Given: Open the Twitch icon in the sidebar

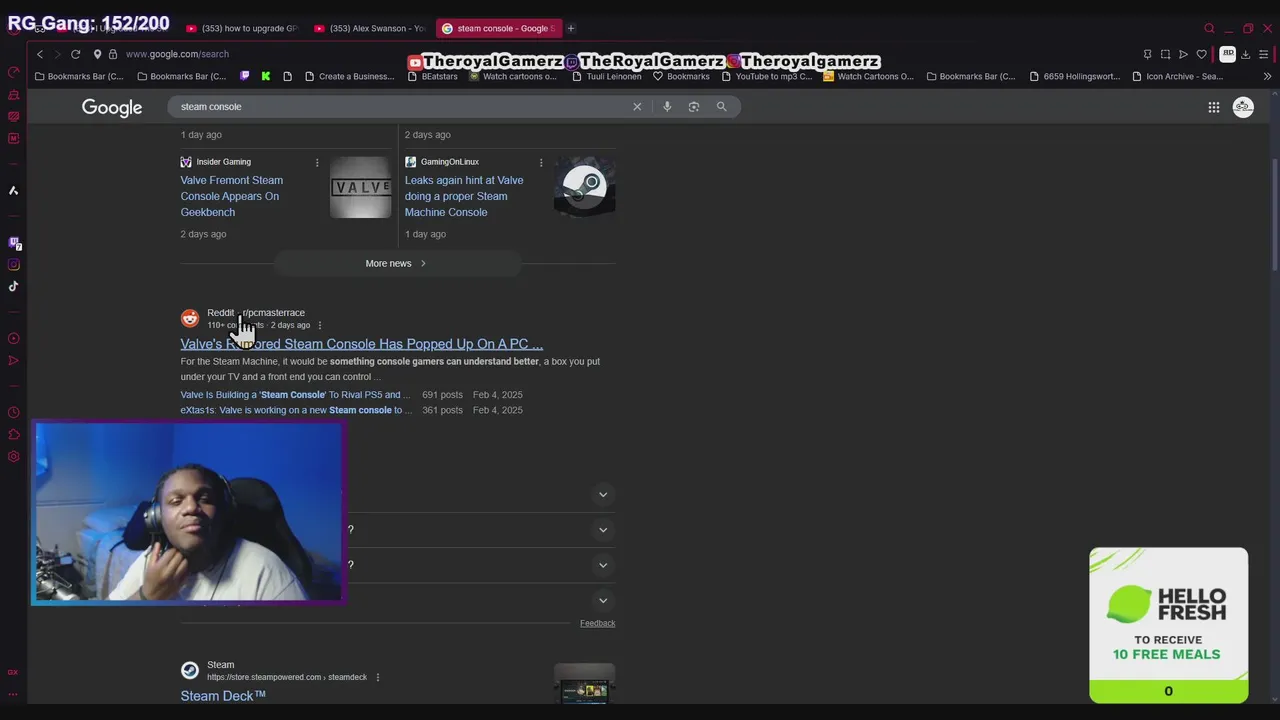Looking at the screenshot, I should coord(13,243).
